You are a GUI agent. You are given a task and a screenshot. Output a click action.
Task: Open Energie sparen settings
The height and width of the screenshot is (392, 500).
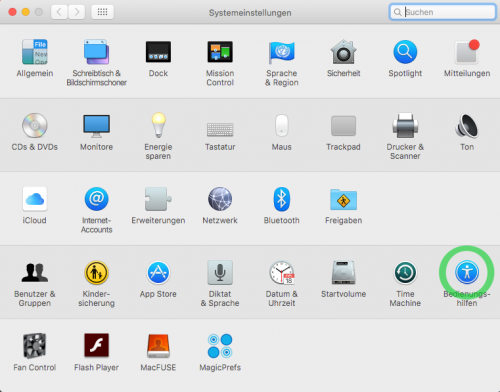(x=158, y=125)
